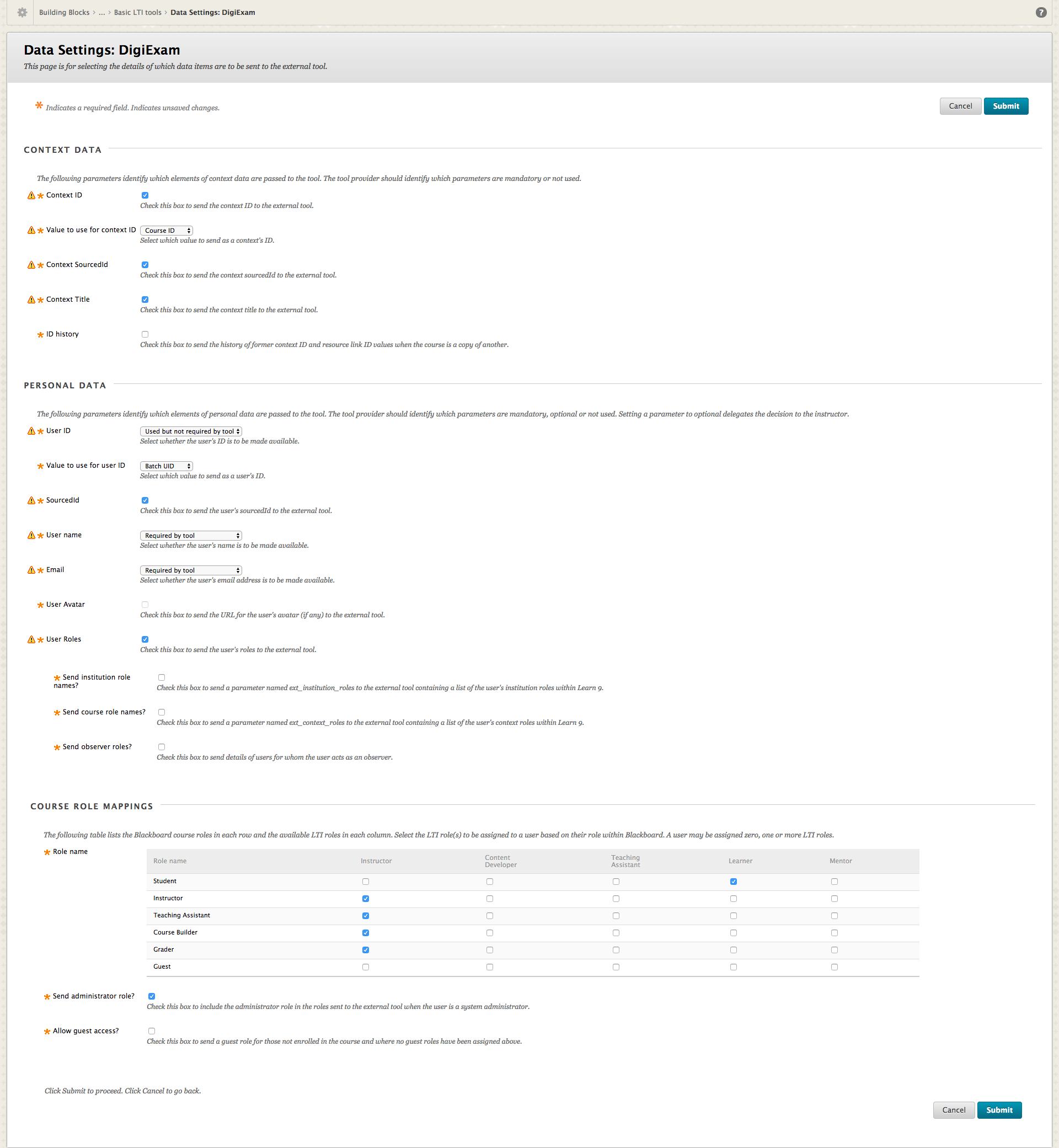Check Content Developer for Course Builder row
This screenshot has width=1059, height=1148.
489,933
